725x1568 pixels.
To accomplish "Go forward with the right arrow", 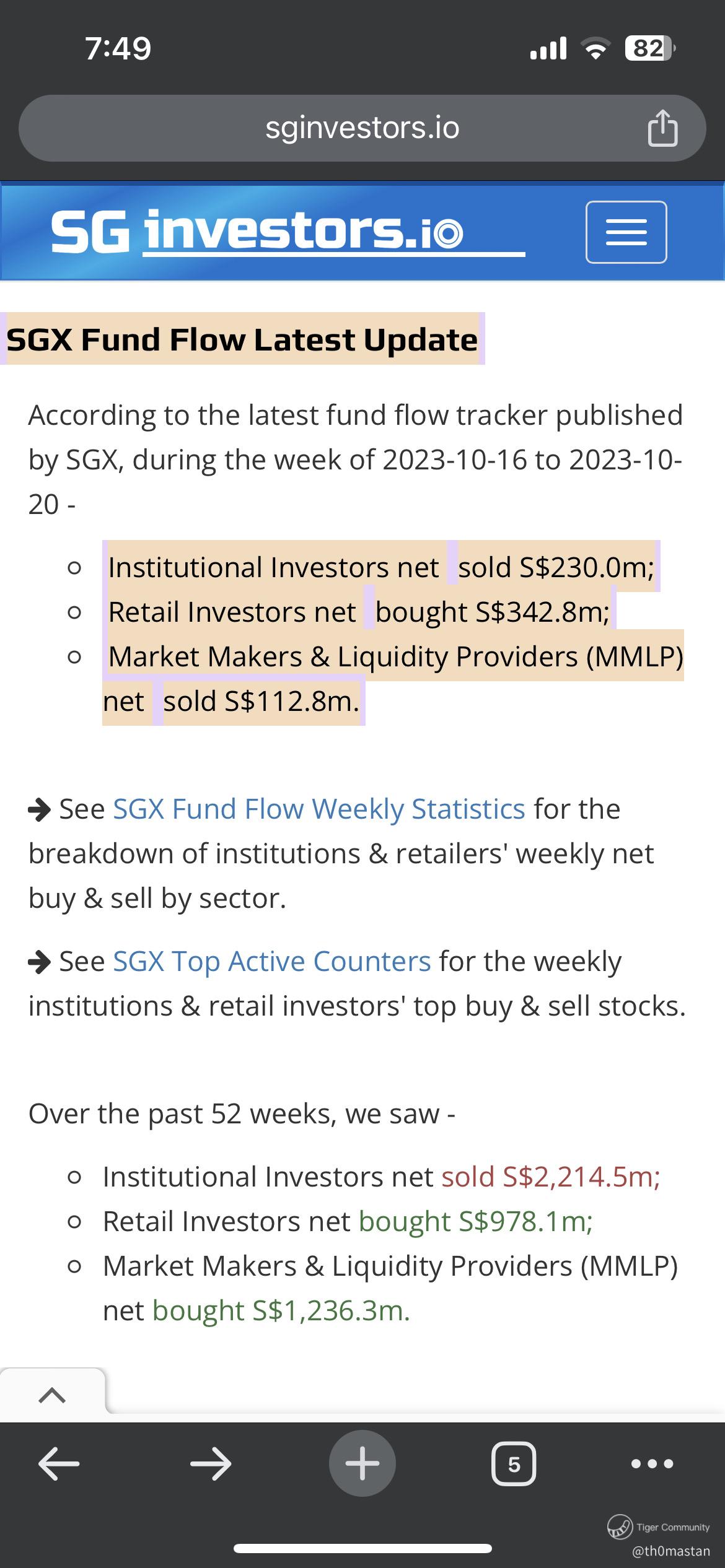I will (x=211, y=1464).
